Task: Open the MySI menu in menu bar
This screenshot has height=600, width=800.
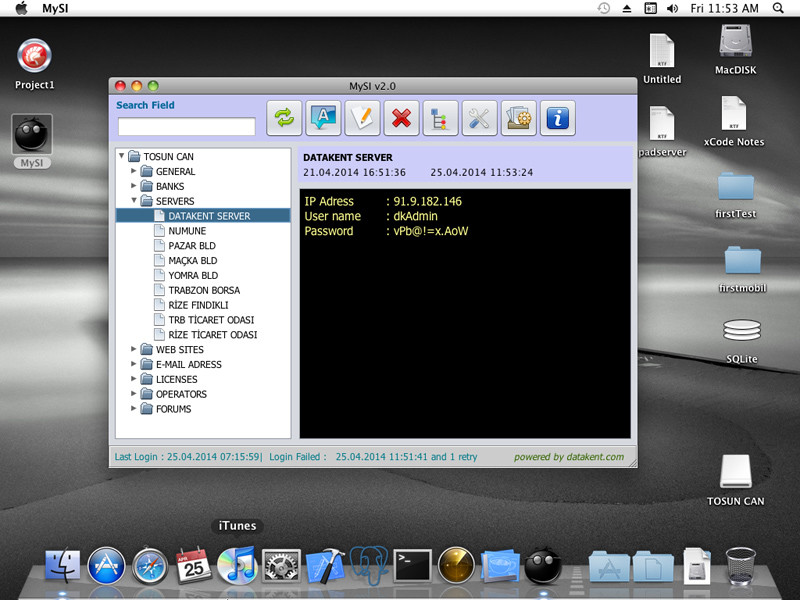Action: click(55, 8)
